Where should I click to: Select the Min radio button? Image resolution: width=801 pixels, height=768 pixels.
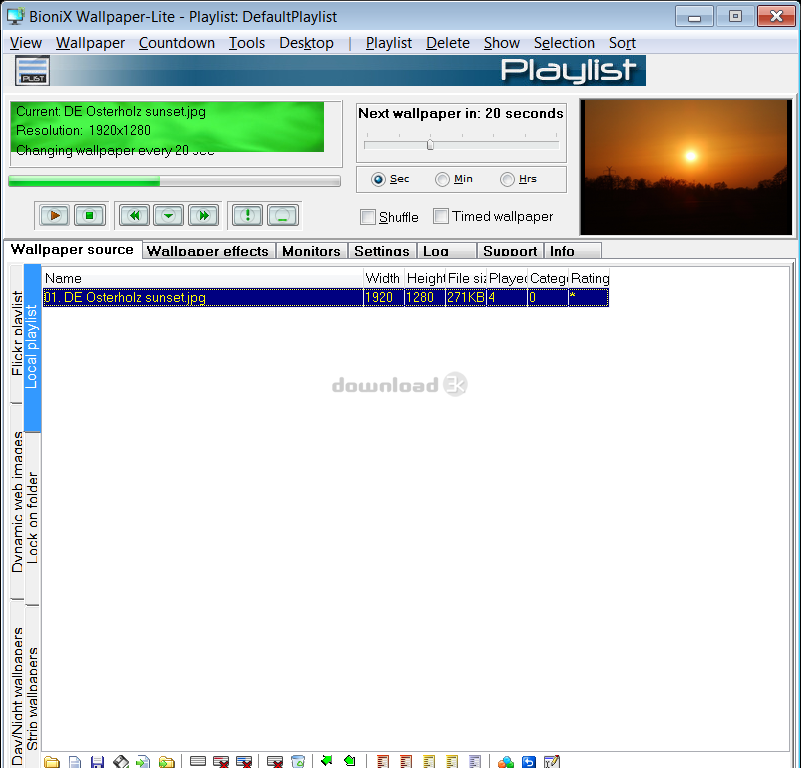442,179
